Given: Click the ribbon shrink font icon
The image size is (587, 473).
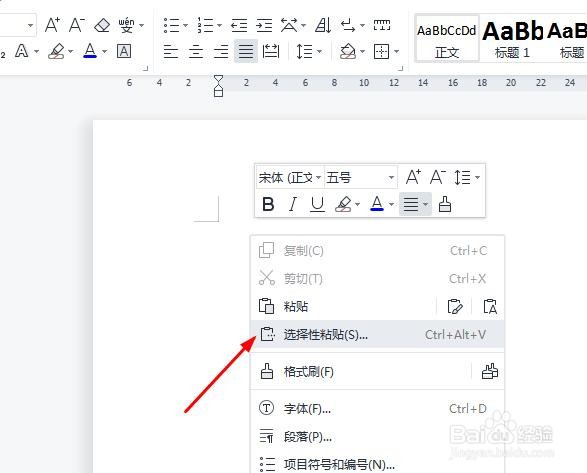Looking at the screenshot, I should 76,25.
